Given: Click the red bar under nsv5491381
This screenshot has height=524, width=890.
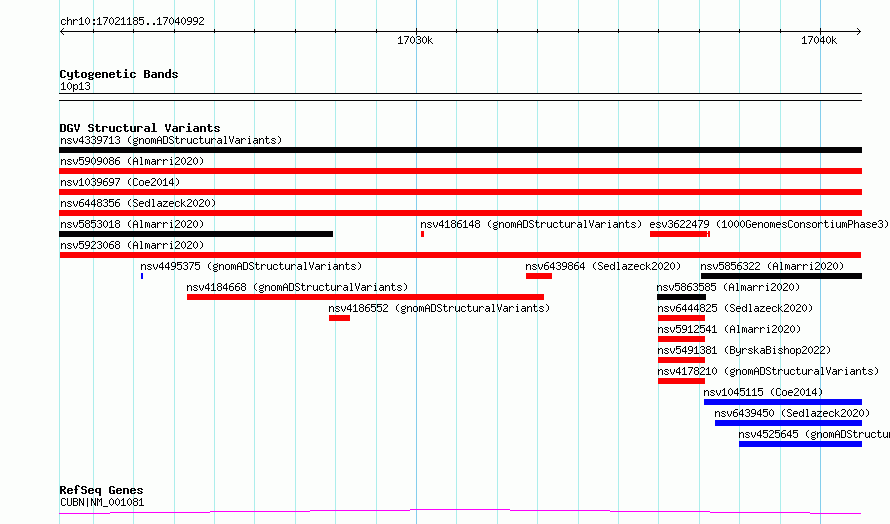Looking at the screenshot, I should pos(681,360).
